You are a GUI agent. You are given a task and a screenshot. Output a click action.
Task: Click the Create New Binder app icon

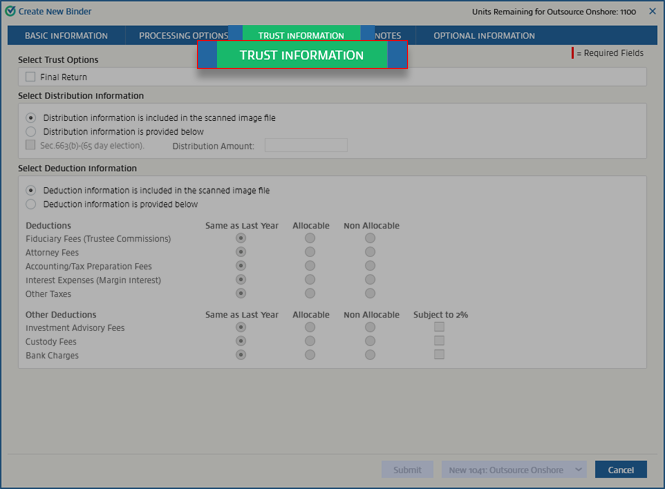[x=10, y=11]
